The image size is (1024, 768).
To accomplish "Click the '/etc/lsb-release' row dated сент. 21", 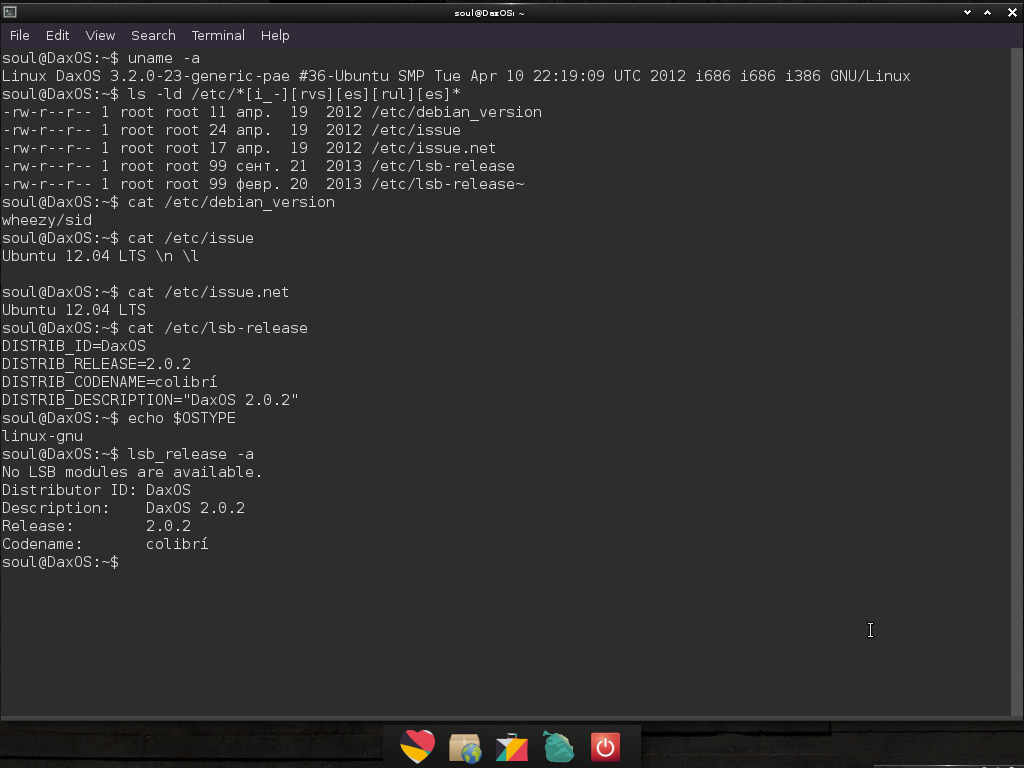I will [258, 166].
